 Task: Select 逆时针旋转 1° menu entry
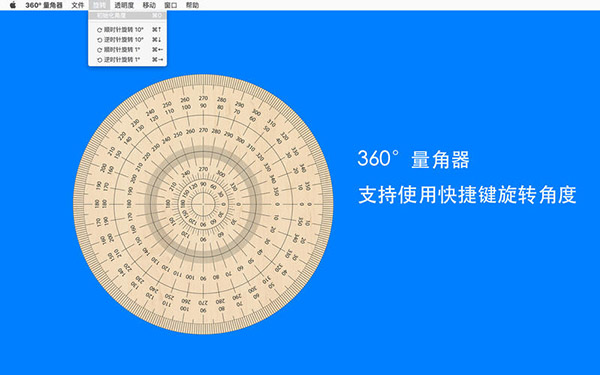(127, 59)
